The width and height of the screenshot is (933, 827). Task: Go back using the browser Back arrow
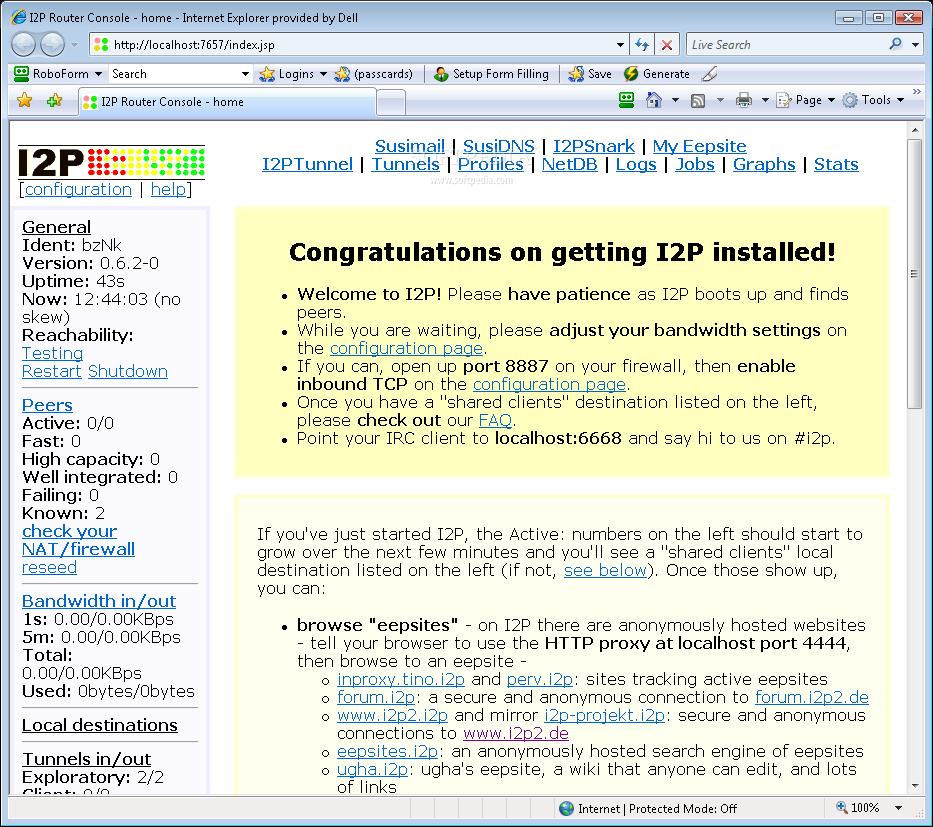coord(24,45)
